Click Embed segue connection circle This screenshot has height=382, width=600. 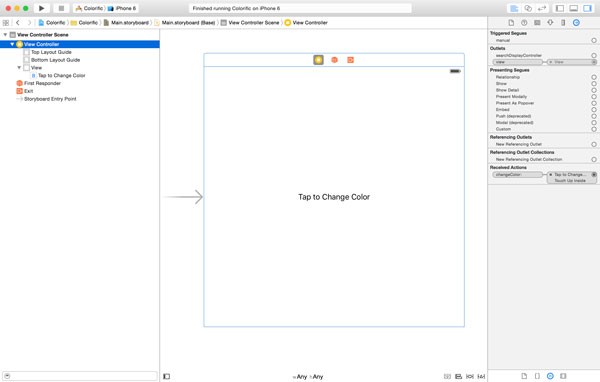pyautogui.click(x=593, y=109)
